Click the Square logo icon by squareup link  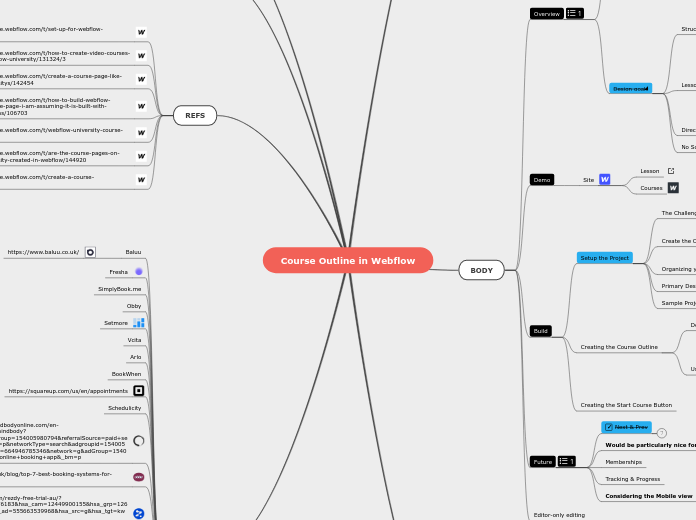(138, 390)
